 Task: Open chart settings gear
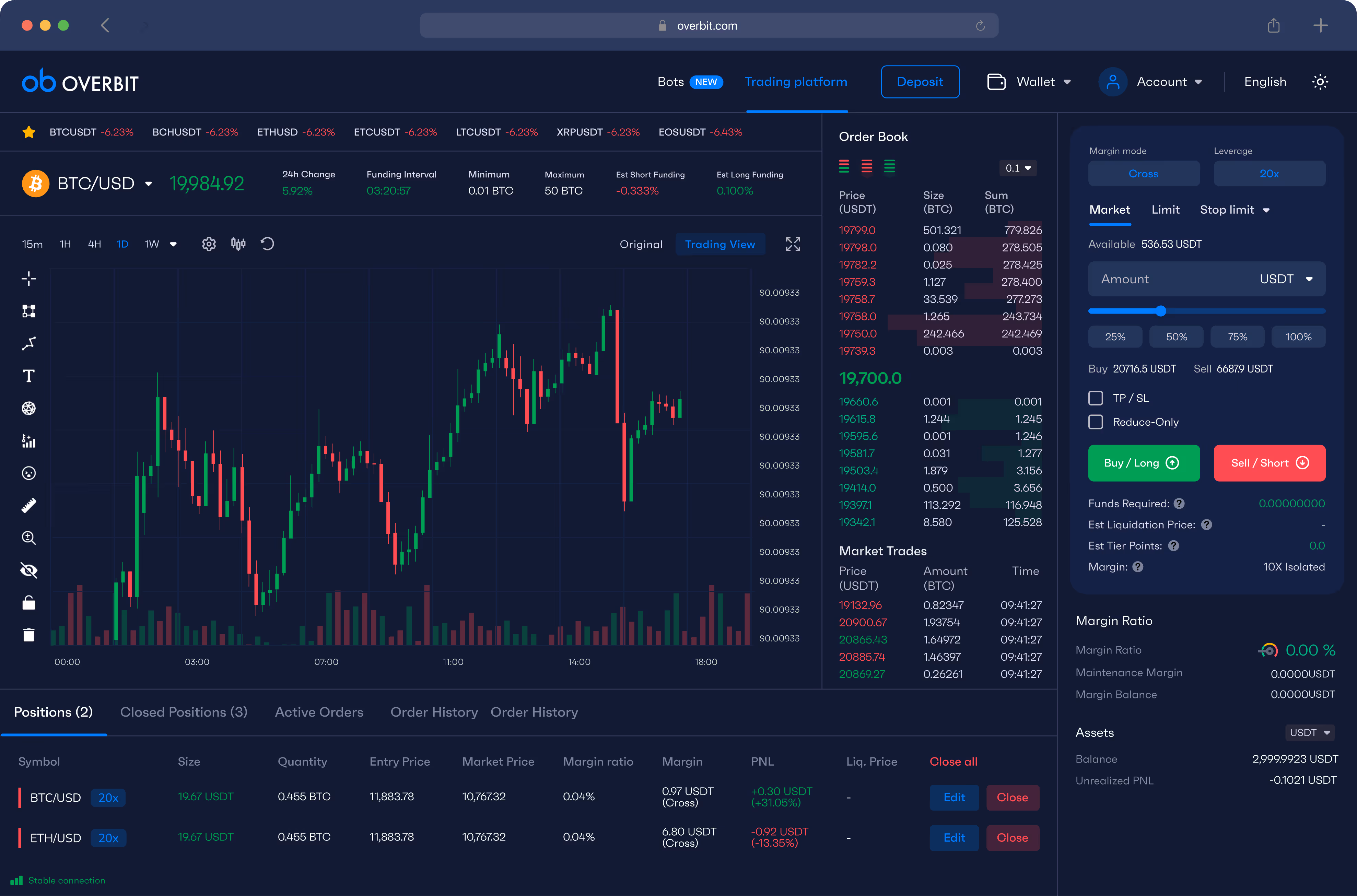click(209, 244)
